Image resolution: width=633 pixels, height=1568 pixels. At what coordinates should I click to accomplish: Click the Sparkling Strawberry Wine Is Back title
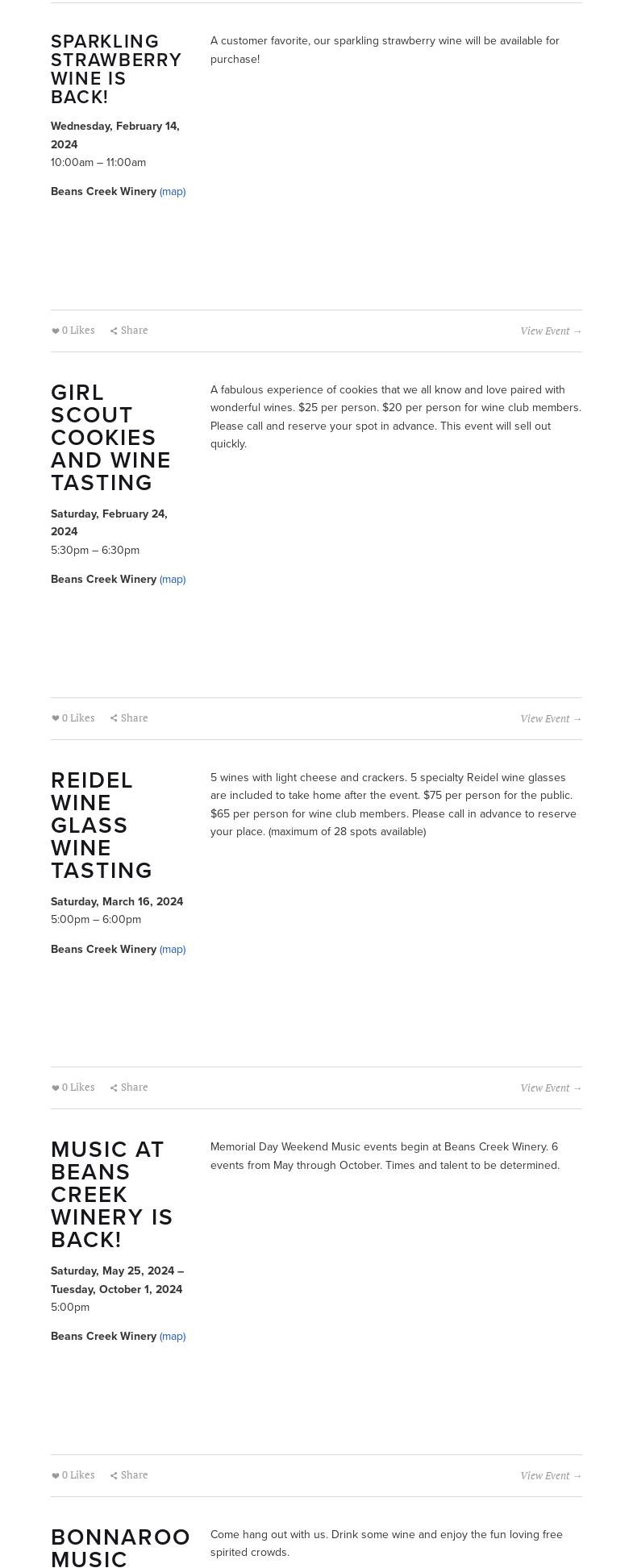pyautogui.click(x=115, y=69)
